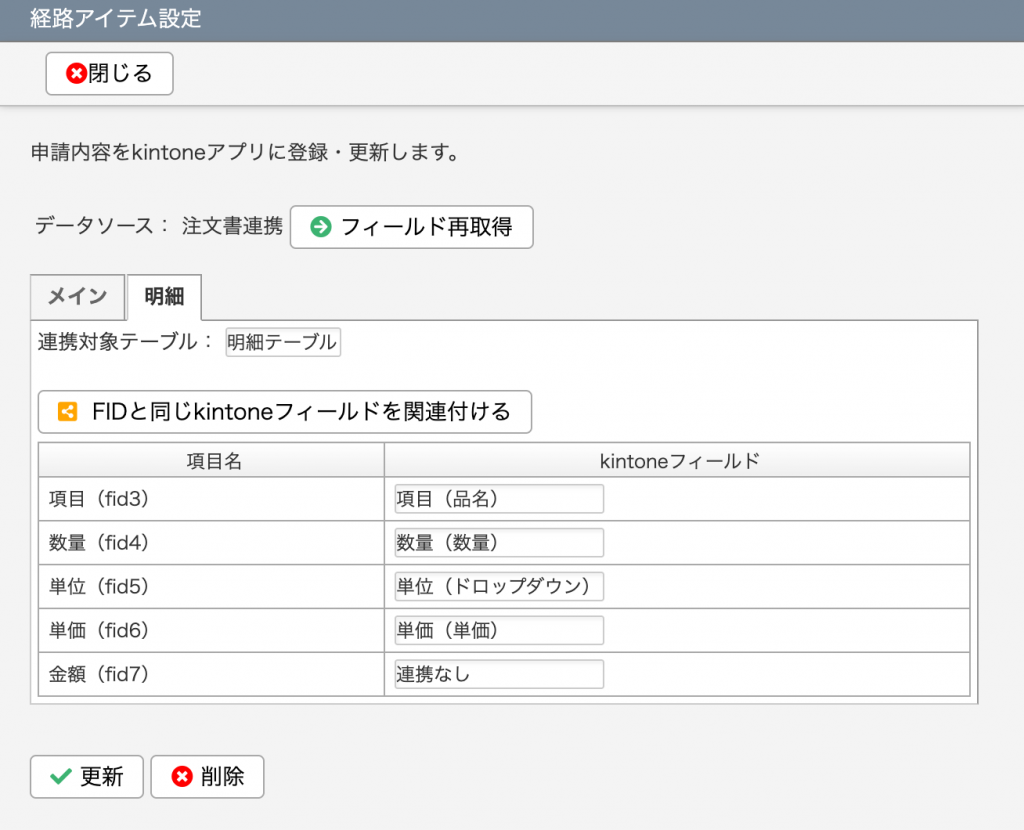Click the 単位 (fid5) row label
Viewport: 1024px width, 830px height.
(99, 586)
